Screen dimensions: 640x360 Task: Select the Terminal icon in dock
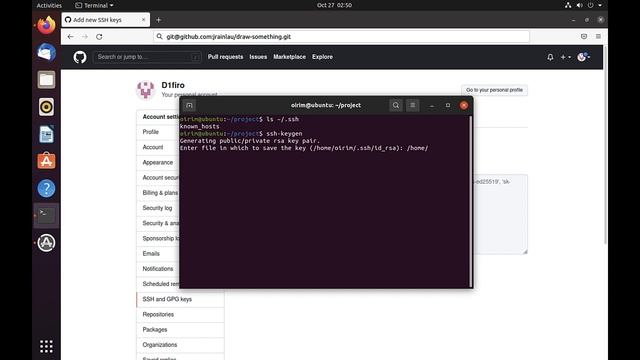click(46, 216)
